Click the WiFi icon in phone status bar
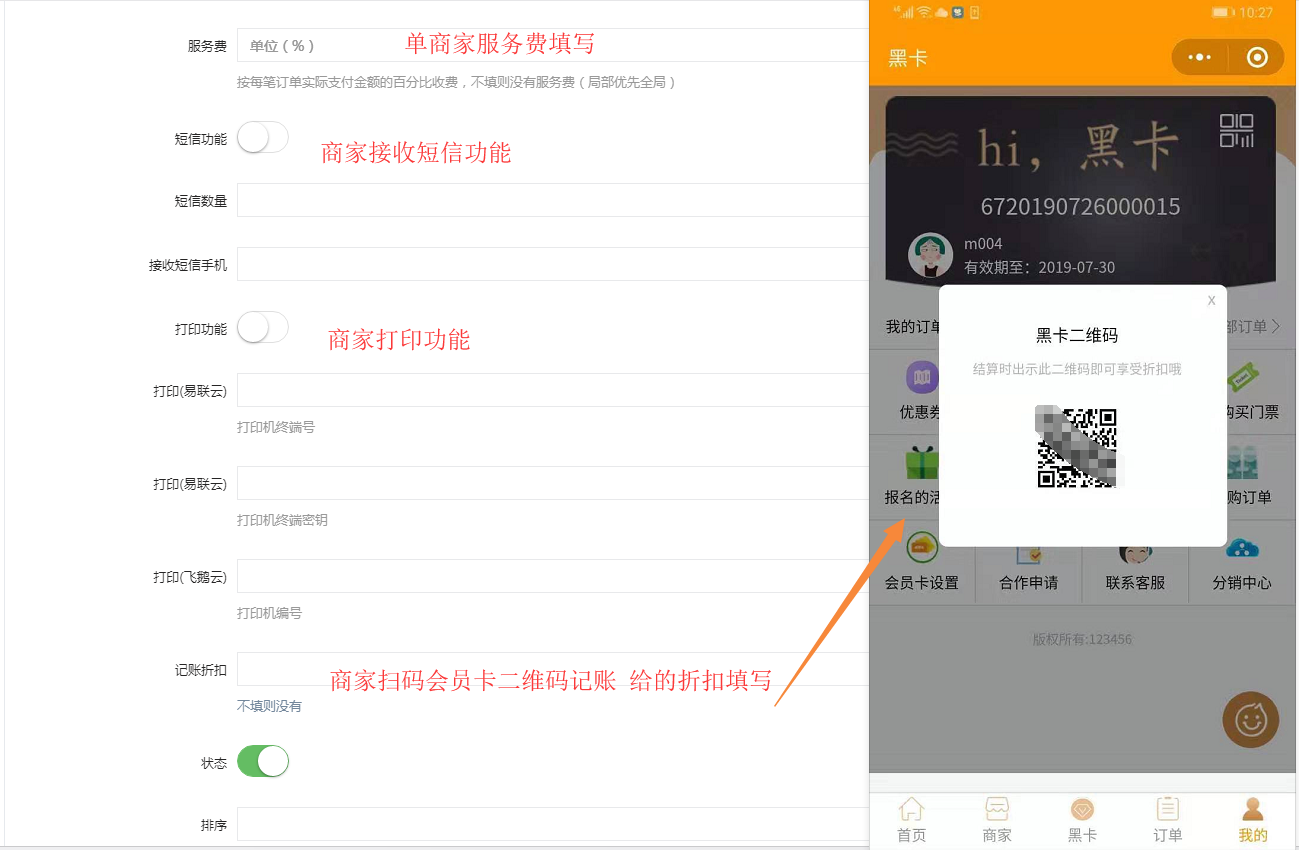Viewport: 1299px width, 850px height. click(925, 13)
